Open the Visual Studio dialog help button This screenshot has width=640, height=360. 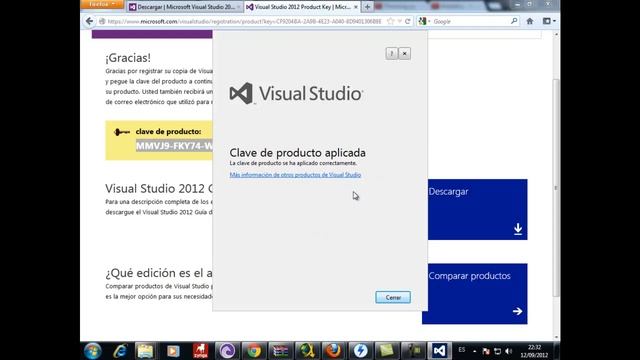click(x=391, y=53)
